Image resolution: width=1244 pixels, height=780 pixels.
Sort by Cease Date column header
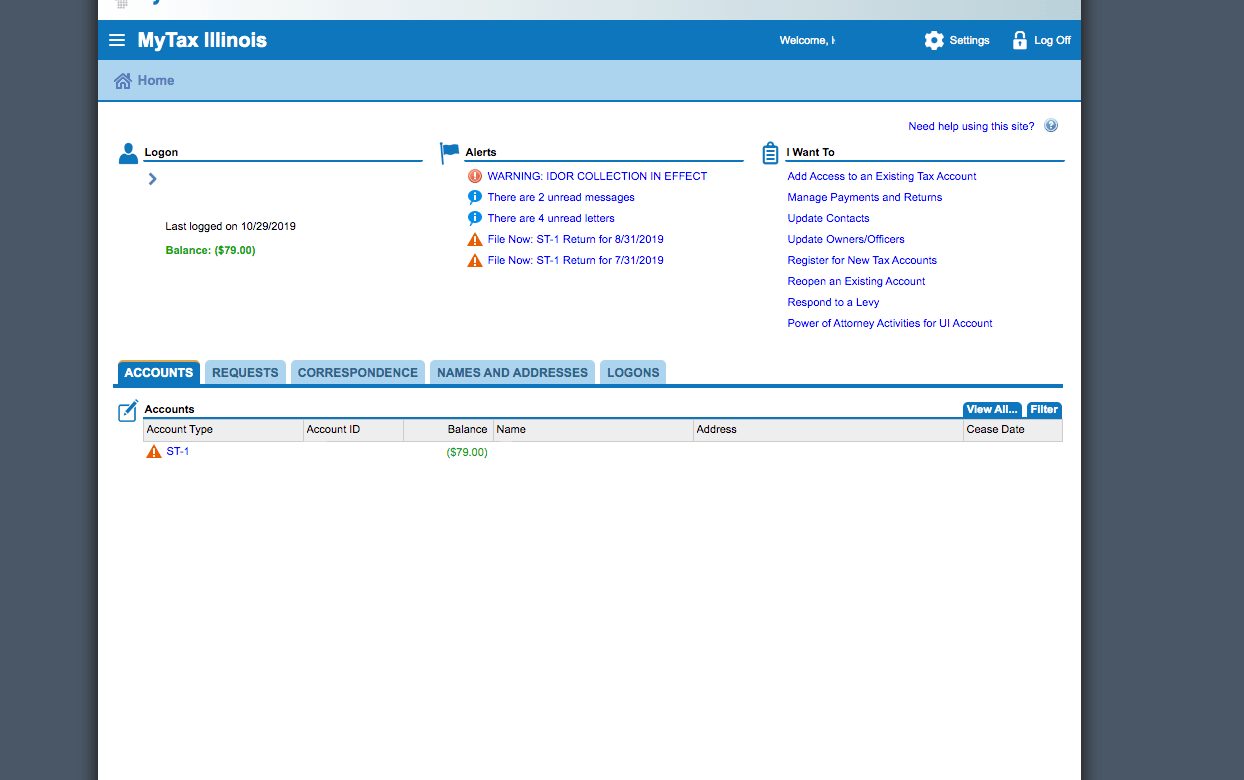click(1013, 430)
